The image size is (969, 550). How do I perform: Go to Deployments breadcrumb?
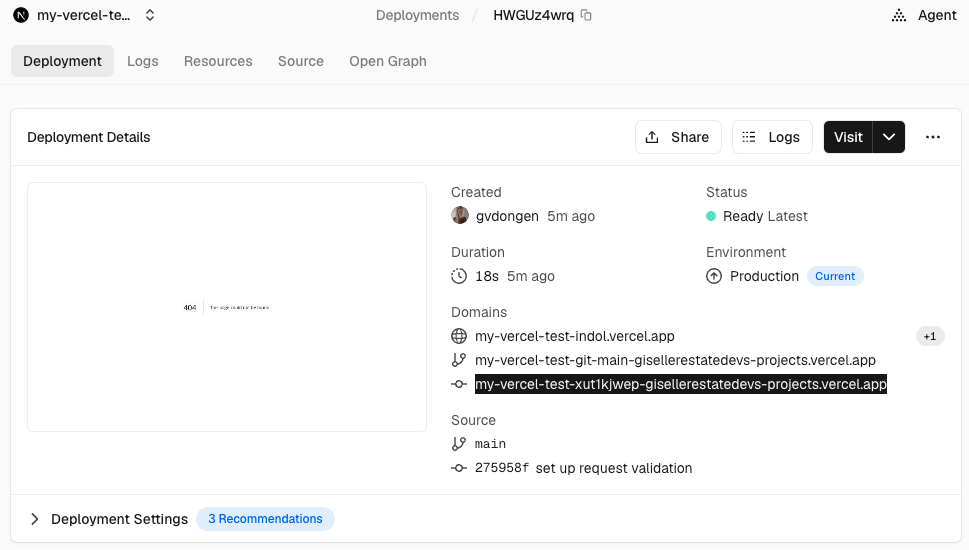pyautogui.click(x=417, y=15)
